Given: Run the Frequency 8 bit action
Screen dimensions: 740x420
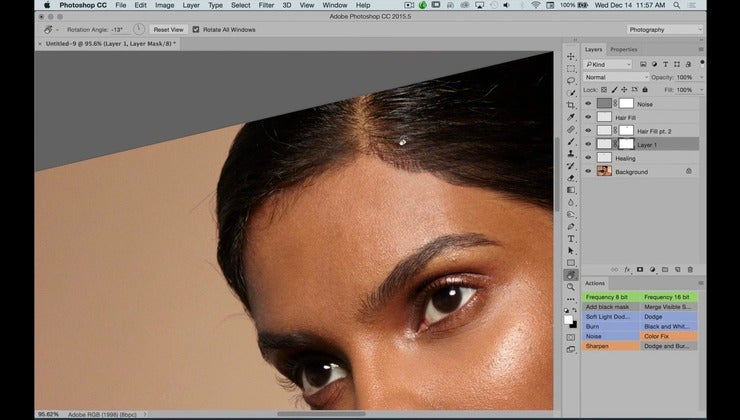Looking at the screenshot, I should 611,297.
